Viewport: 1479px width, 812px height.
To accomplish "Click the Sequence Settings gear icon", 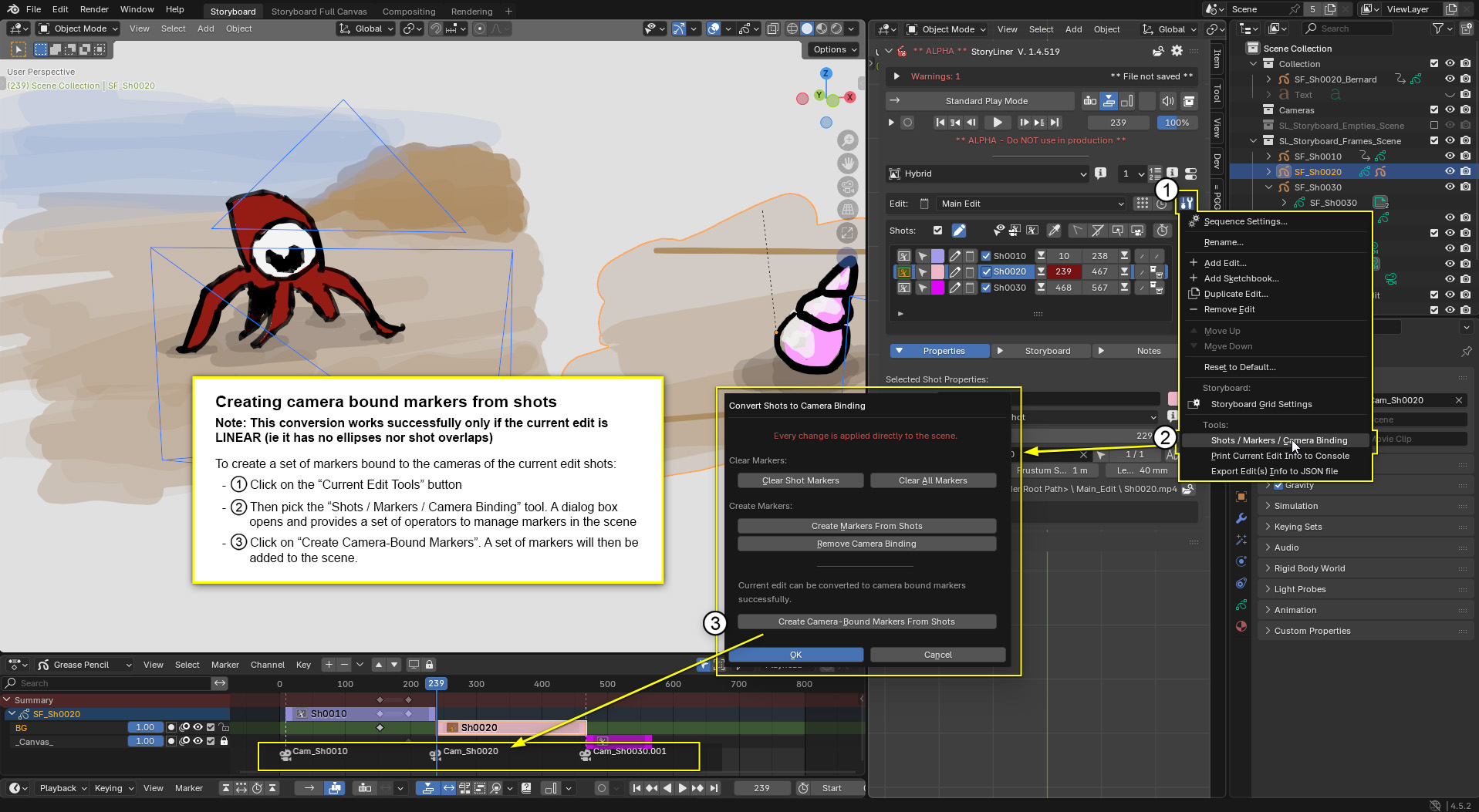I will (1194, 221).
